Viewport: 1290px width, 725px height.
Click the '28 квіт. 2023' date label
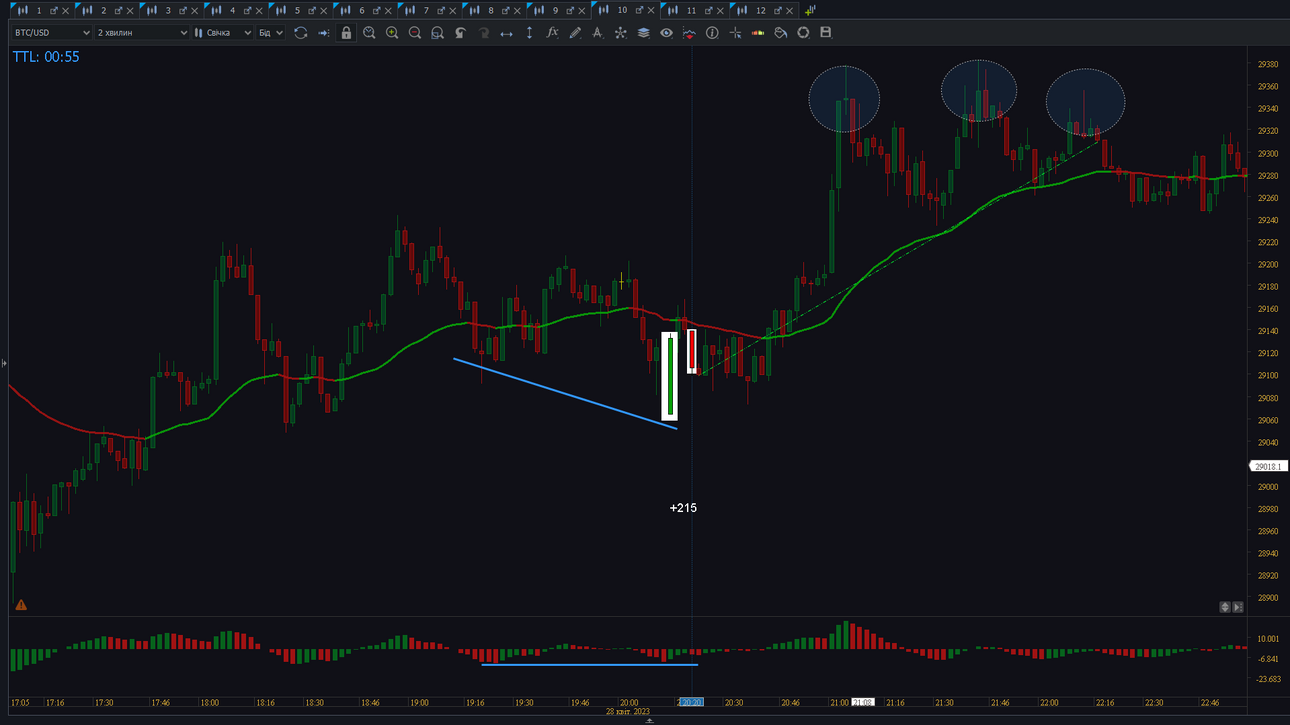click(x=627, y=712)
